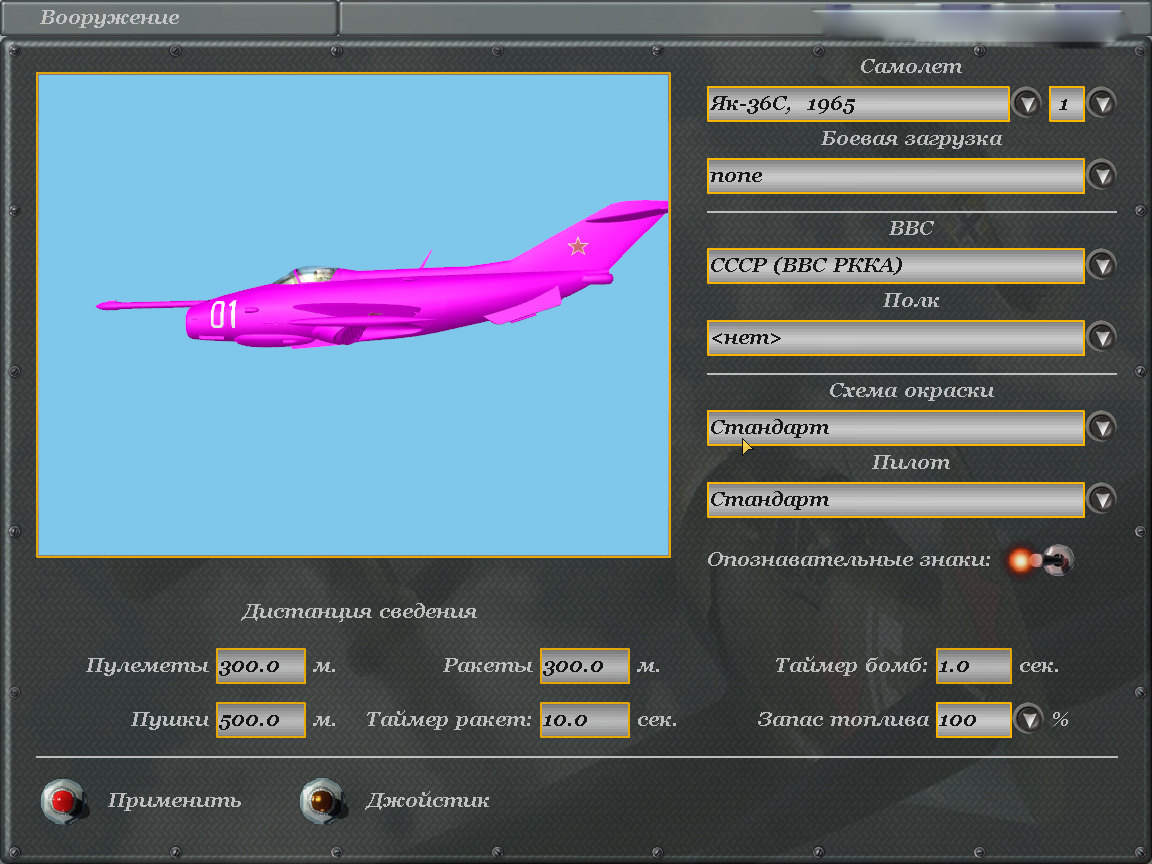Click the Таймер бомб field 1.0
Image resolution: width=1152 pixels, height=864 pixels.
[973, 666]
